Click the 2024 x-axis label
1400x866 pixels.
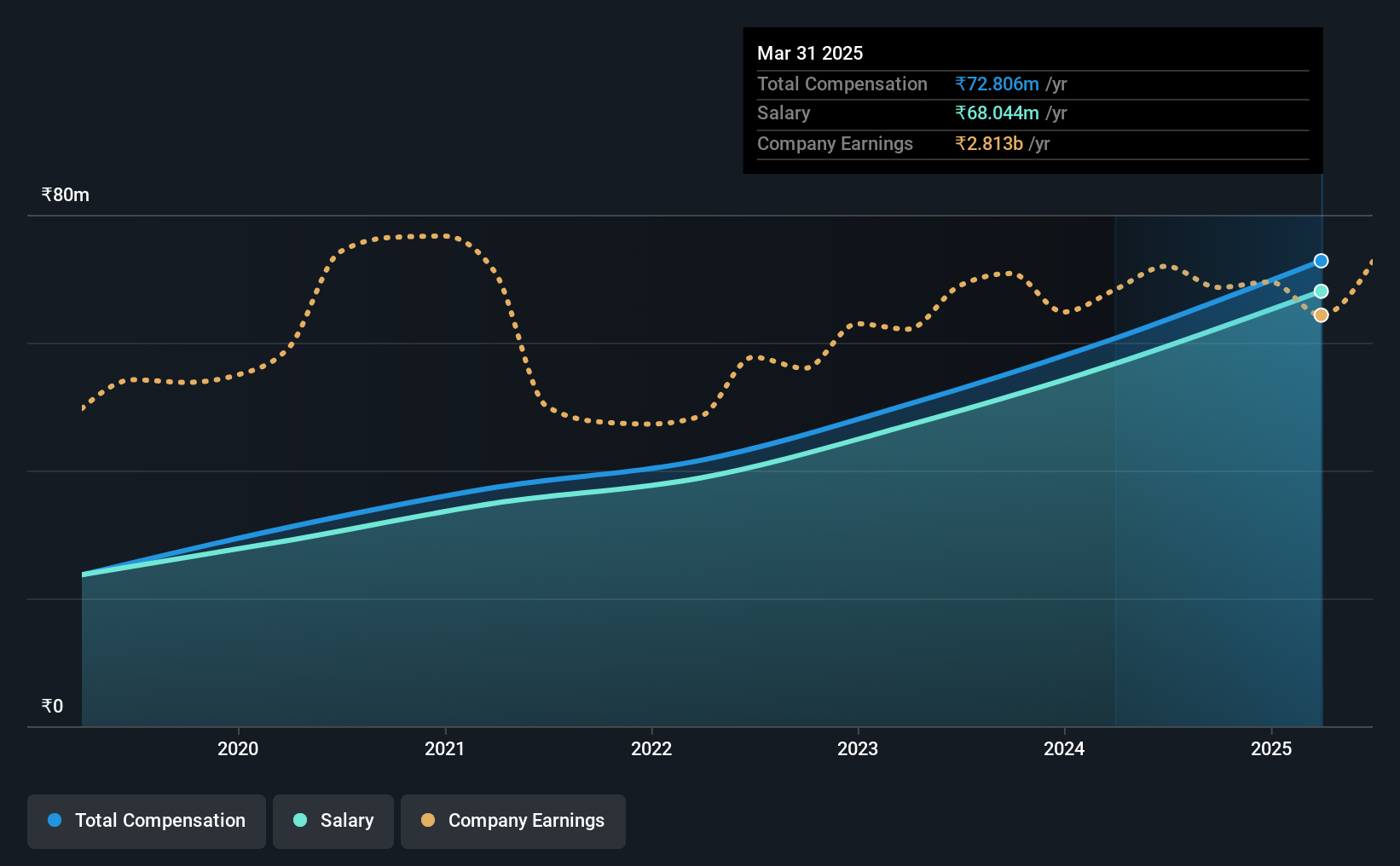(x=1064, y=748)
